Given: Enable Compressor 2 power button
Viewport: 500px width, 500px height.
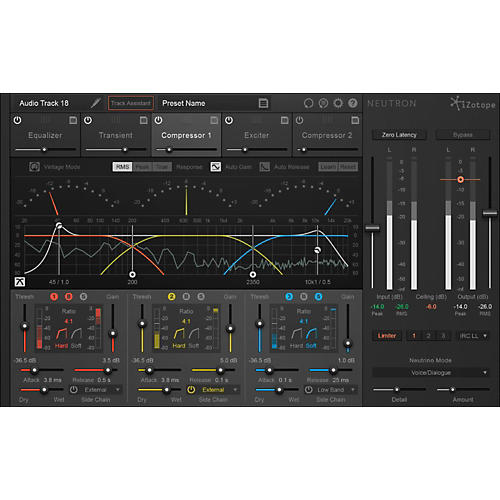Looking at the screenshot, I should 299,120.
